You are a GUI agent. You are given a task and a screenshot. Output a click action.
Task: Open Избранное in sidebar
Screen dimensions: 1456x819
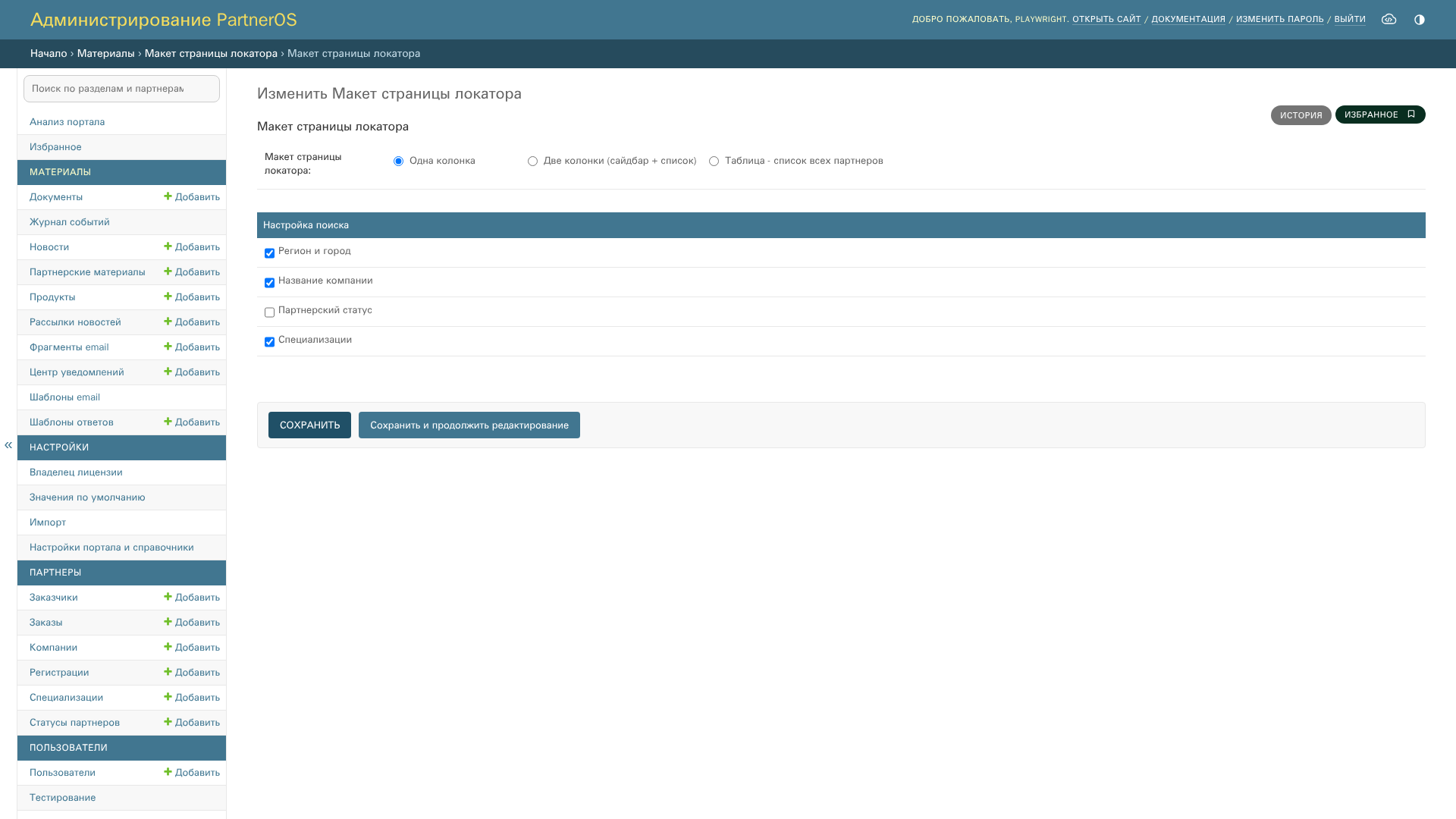(x=55, y=147)
